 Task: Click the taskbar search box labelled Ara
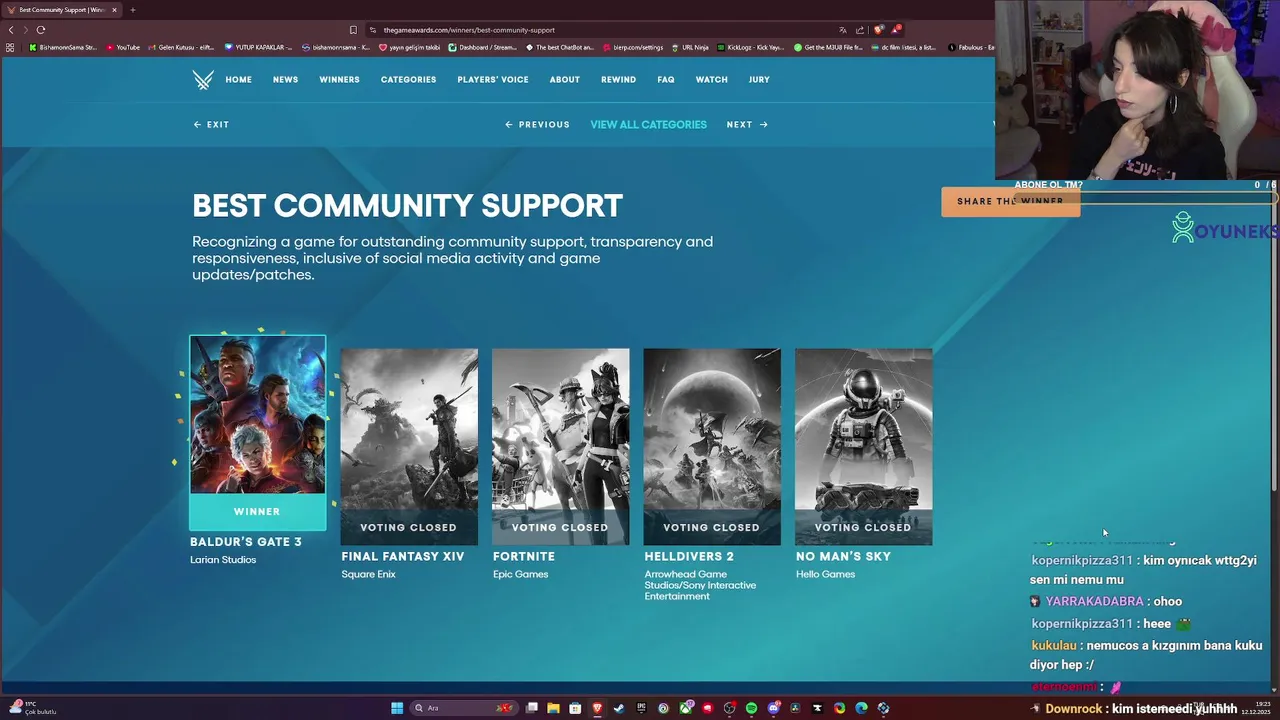tap(464, 708)
